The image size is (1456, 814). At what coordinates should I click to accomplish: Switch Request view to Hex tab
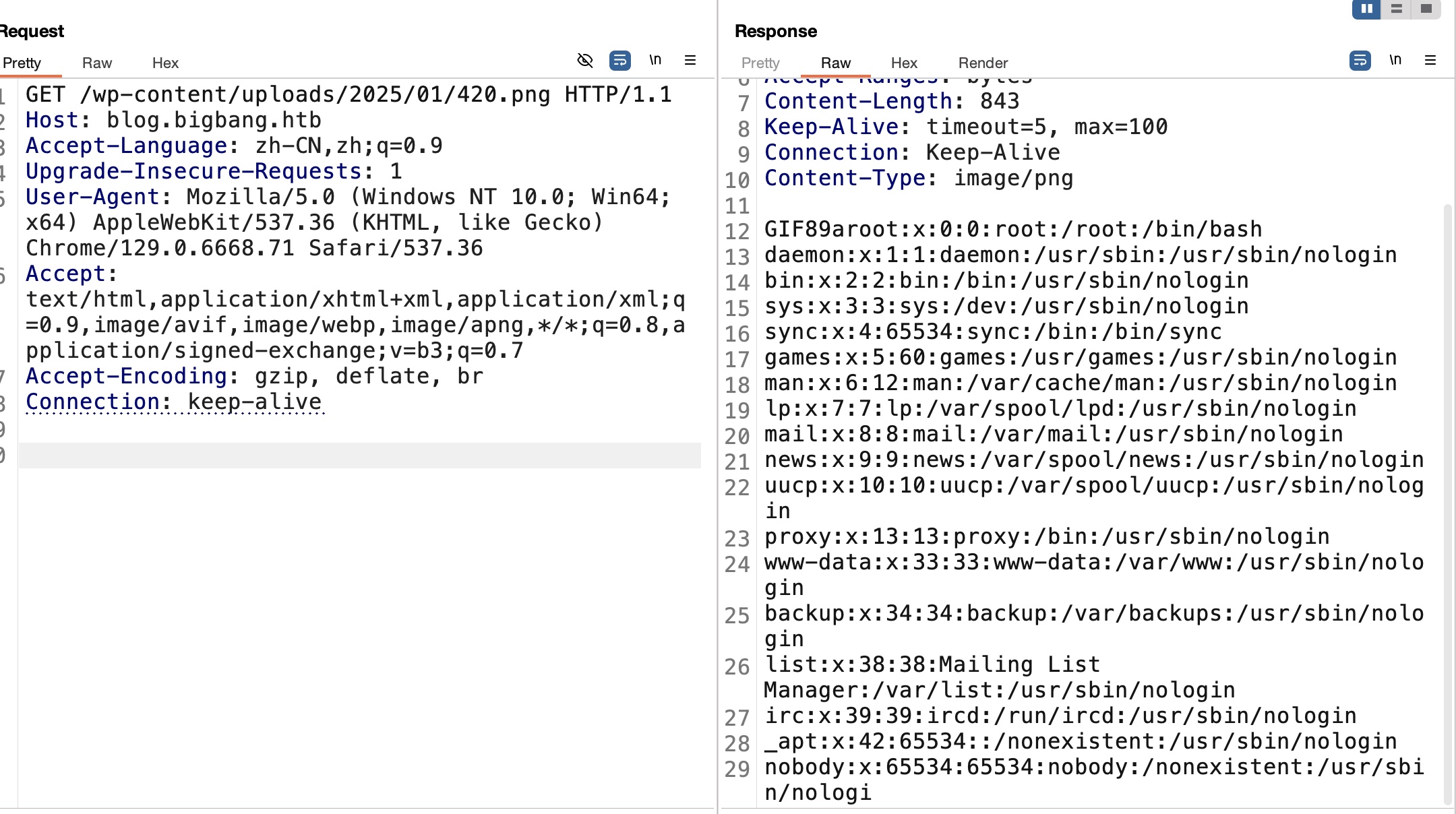point(165,63)
